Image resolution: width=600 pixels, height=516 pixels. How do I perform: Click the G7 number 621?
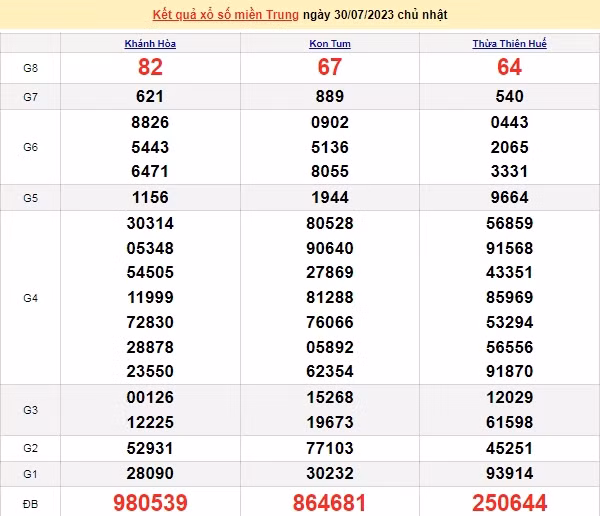[x=150, y=97]
